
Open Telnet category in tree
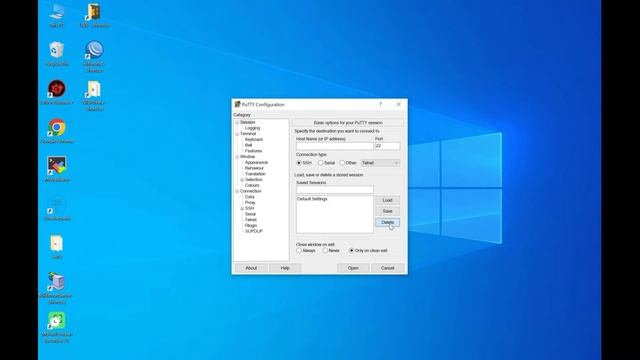pos(251,220)
